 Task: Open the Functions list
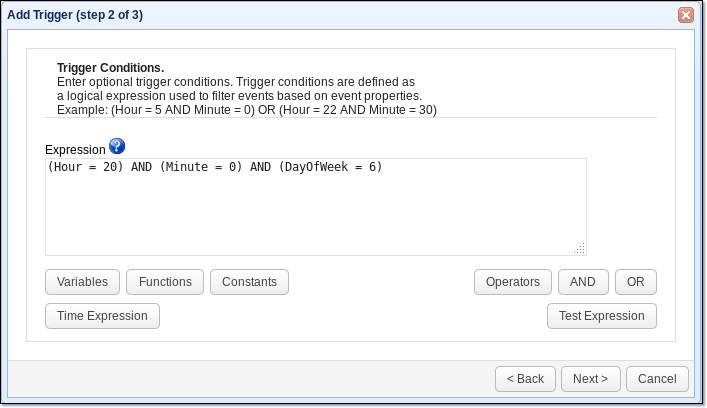[x=165, y=282]
